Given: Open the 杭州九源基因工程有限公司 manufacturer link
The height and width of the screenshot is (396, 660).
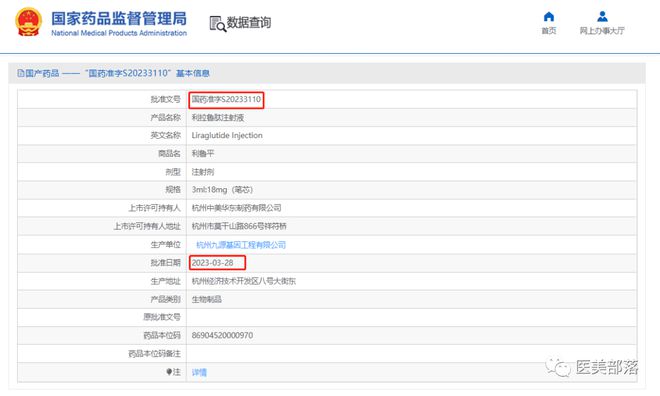Looking at the screenshot, I should coord(241,245).
